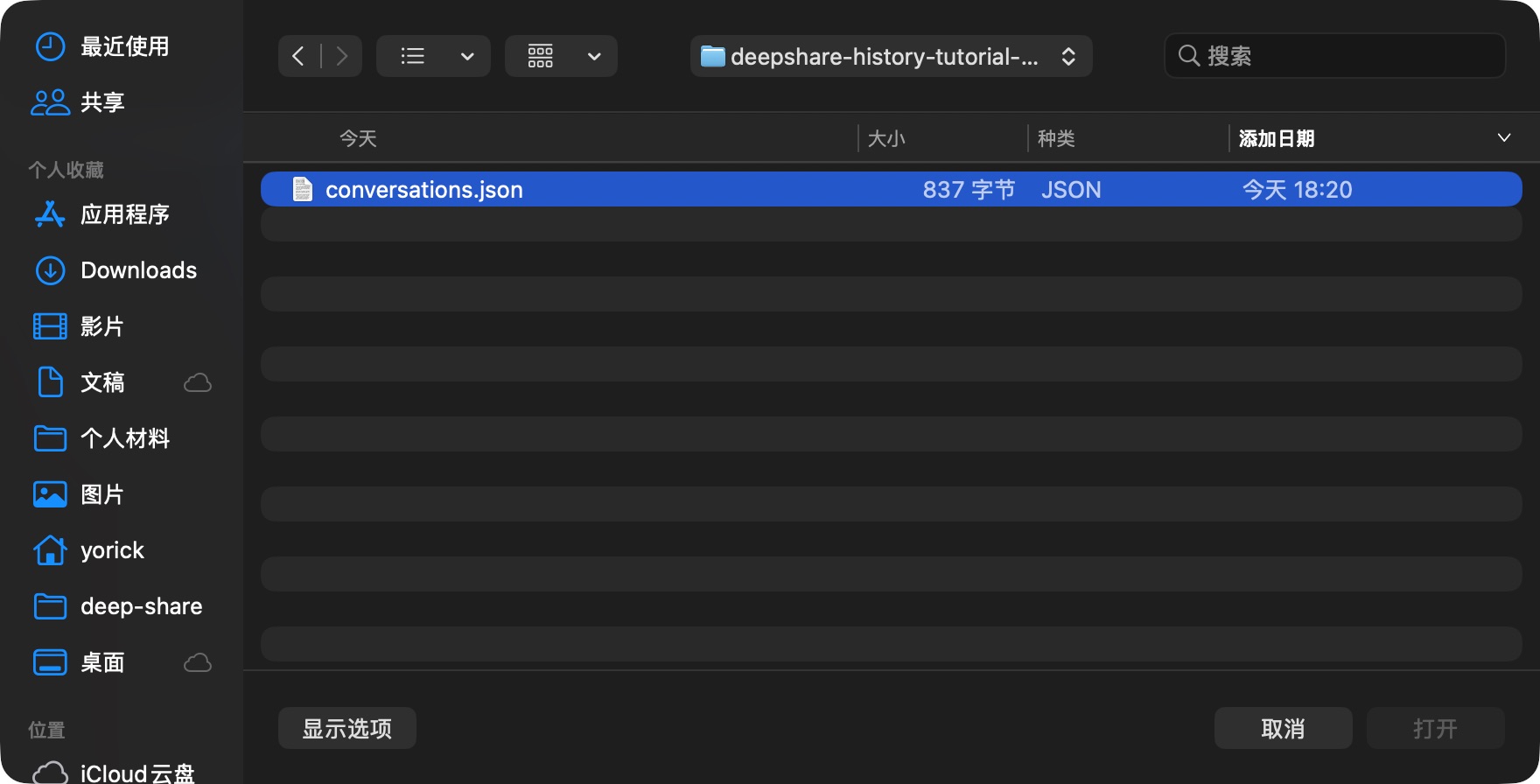Click the 837 字节 size cell
This screenshot has width=1540, height=784.
[x=969, y=189]
